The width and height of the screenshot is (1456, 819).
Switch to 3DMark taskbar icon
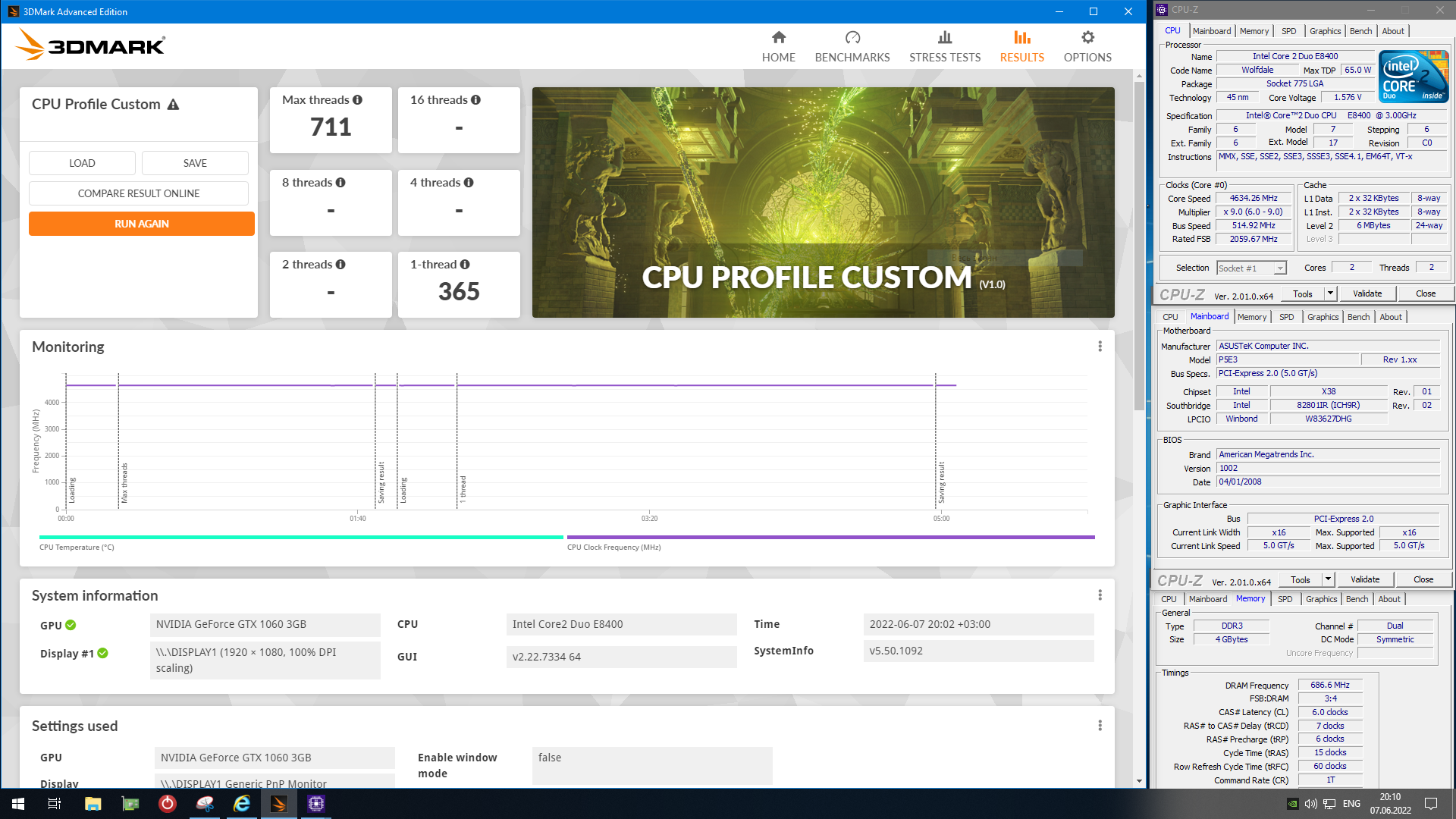(279, 804)
